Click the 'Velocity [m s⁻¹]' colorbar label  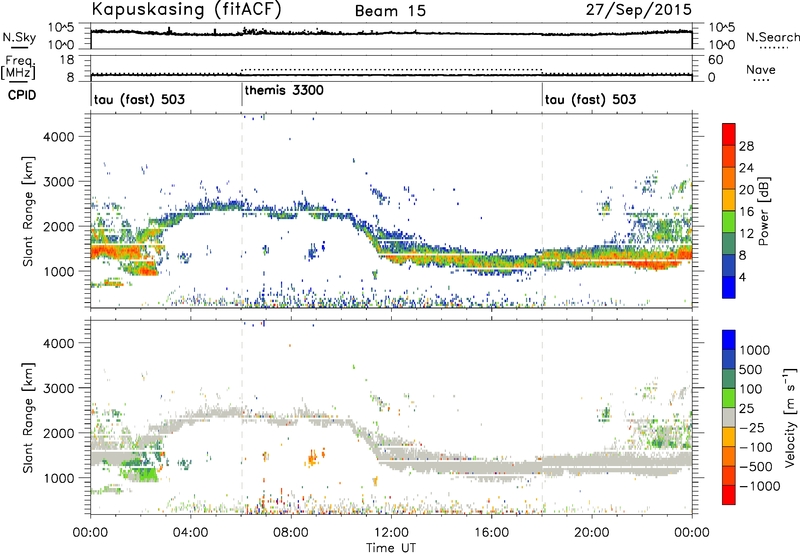tap(790, 417)
